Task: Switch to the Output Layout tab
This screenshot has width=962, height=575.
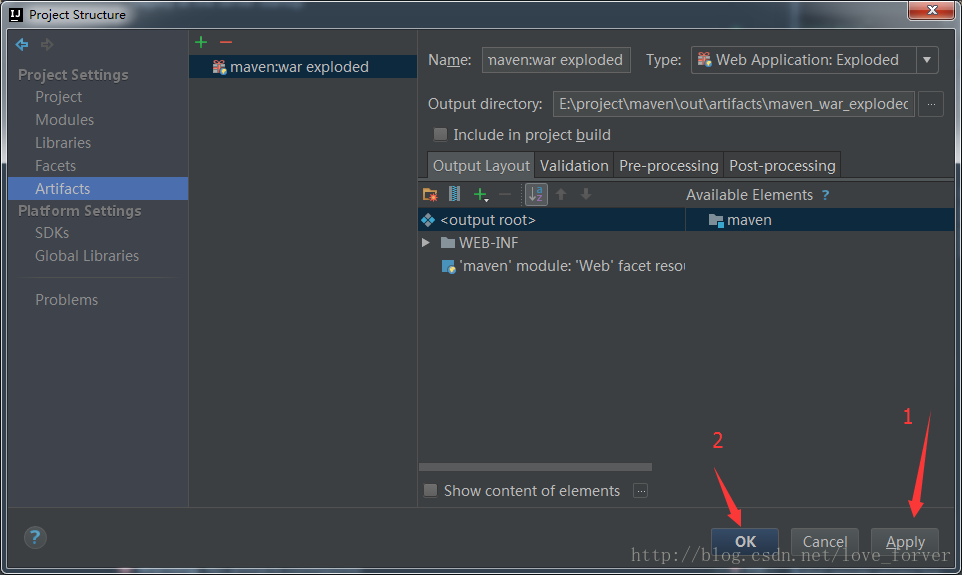Action: click(x=481, y=166)
